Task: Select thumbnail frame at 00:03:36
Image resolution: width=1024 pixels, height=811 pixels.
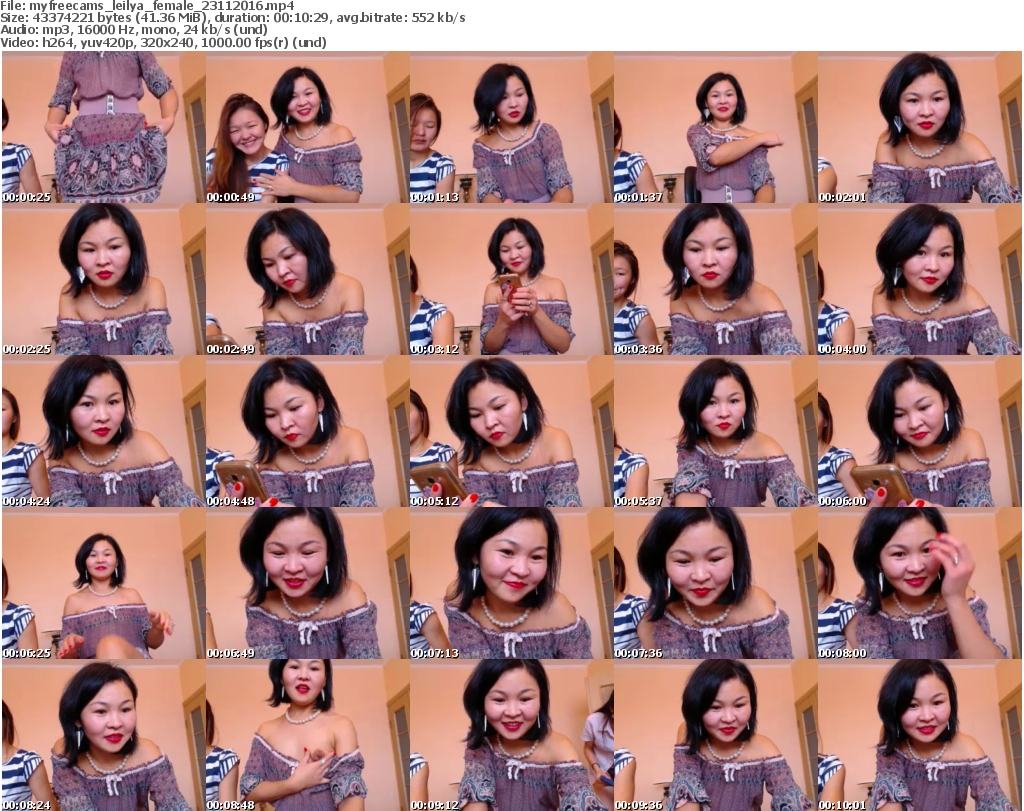Action: coord(715,279)
